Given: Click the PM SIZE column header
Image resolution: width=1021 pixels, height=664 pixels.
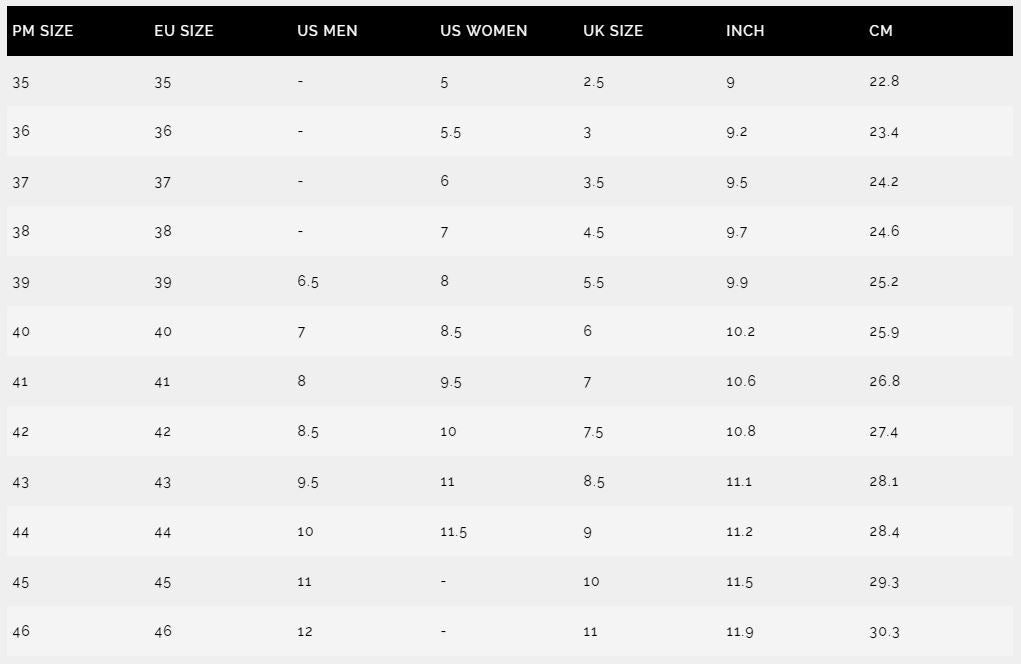Looking at the screenshot, I should click(42, 31).
